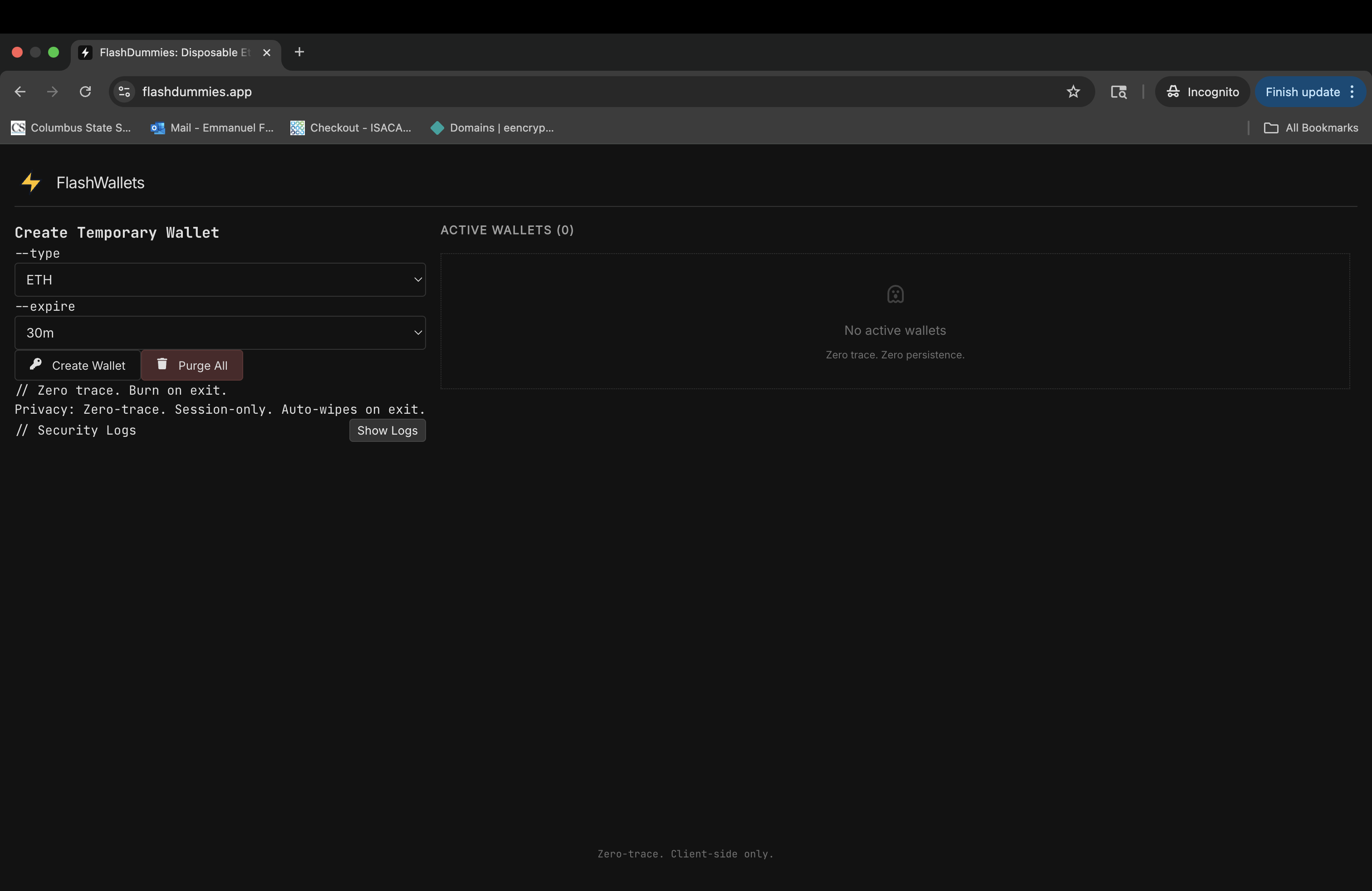This screenshot has width=1372, height=891.
Task: Open the 30m expire dropdown
Action: click(x=220, y=333)
